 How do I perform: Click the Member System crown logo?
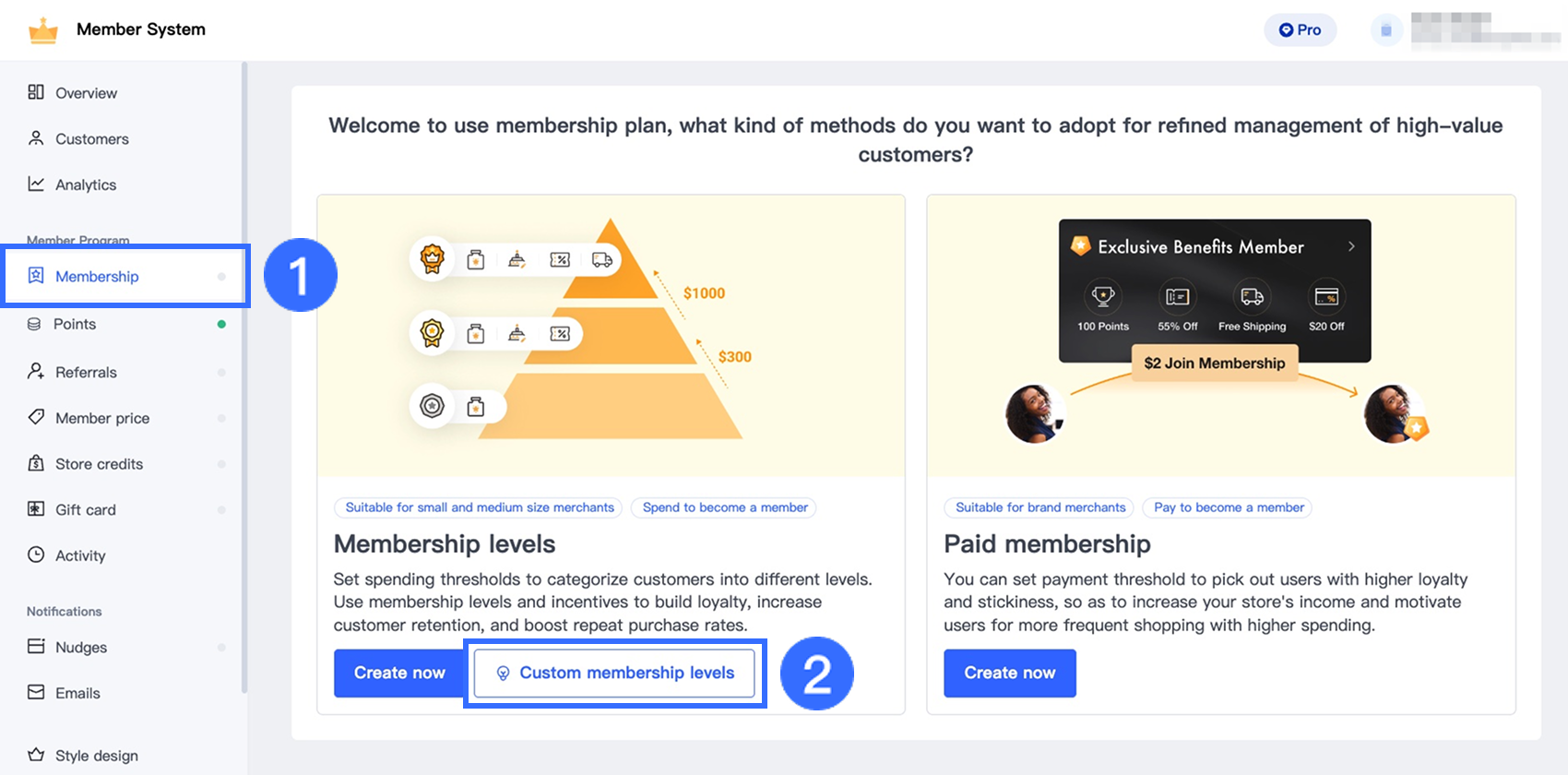click(x=43, y=30)
